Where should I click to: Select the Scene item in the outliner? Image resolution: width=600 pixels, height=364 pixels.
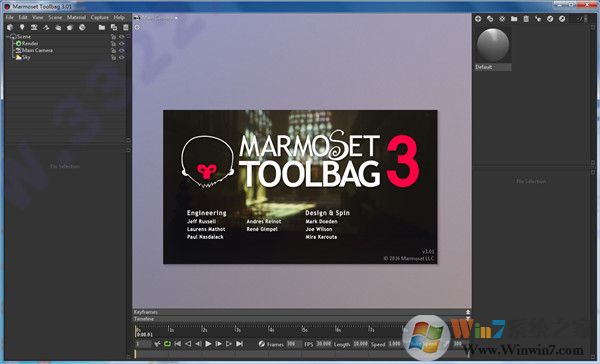tap(24, 37)
